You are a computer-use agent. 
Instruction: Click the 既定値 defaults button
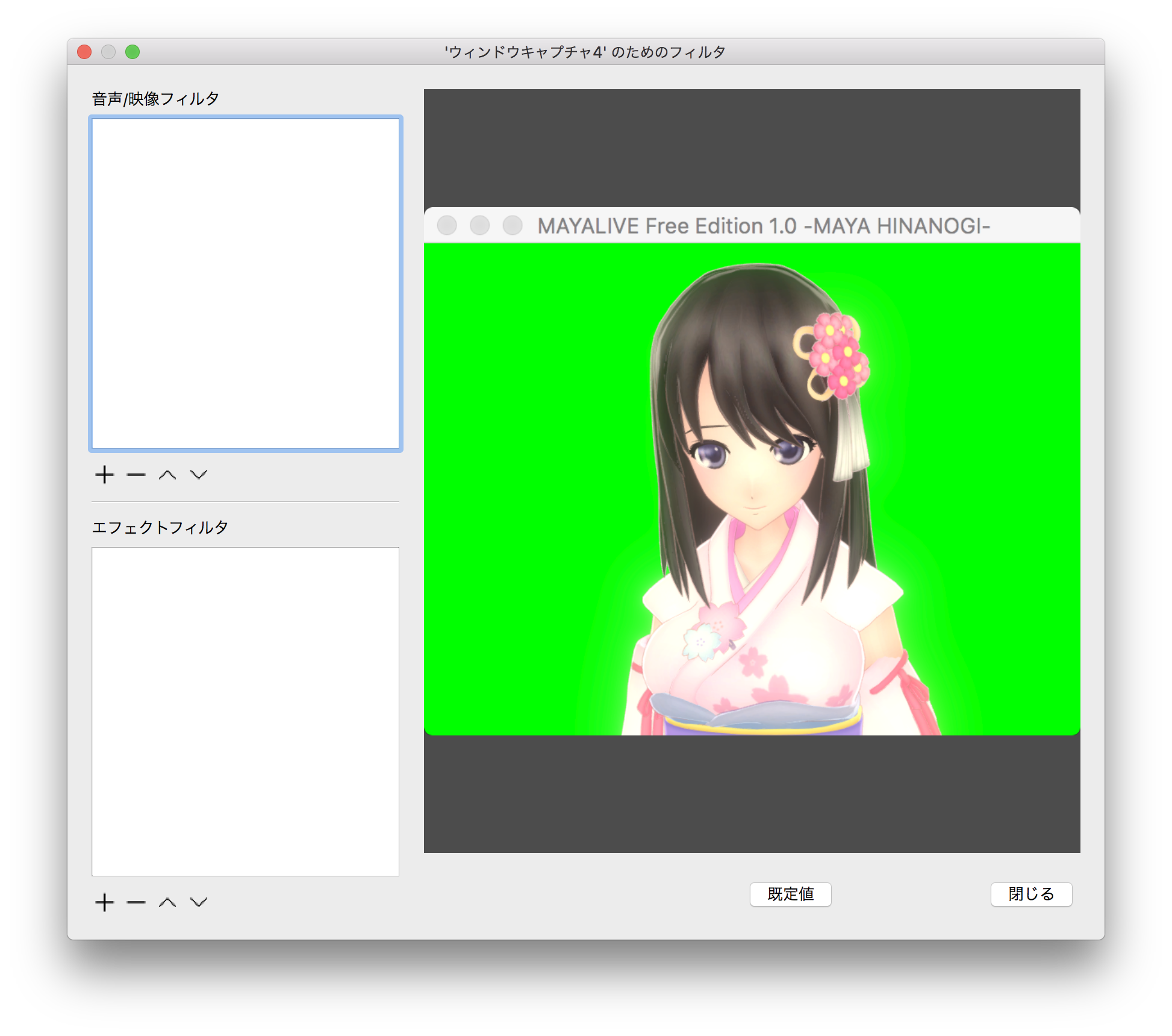(x=790, y=894)
